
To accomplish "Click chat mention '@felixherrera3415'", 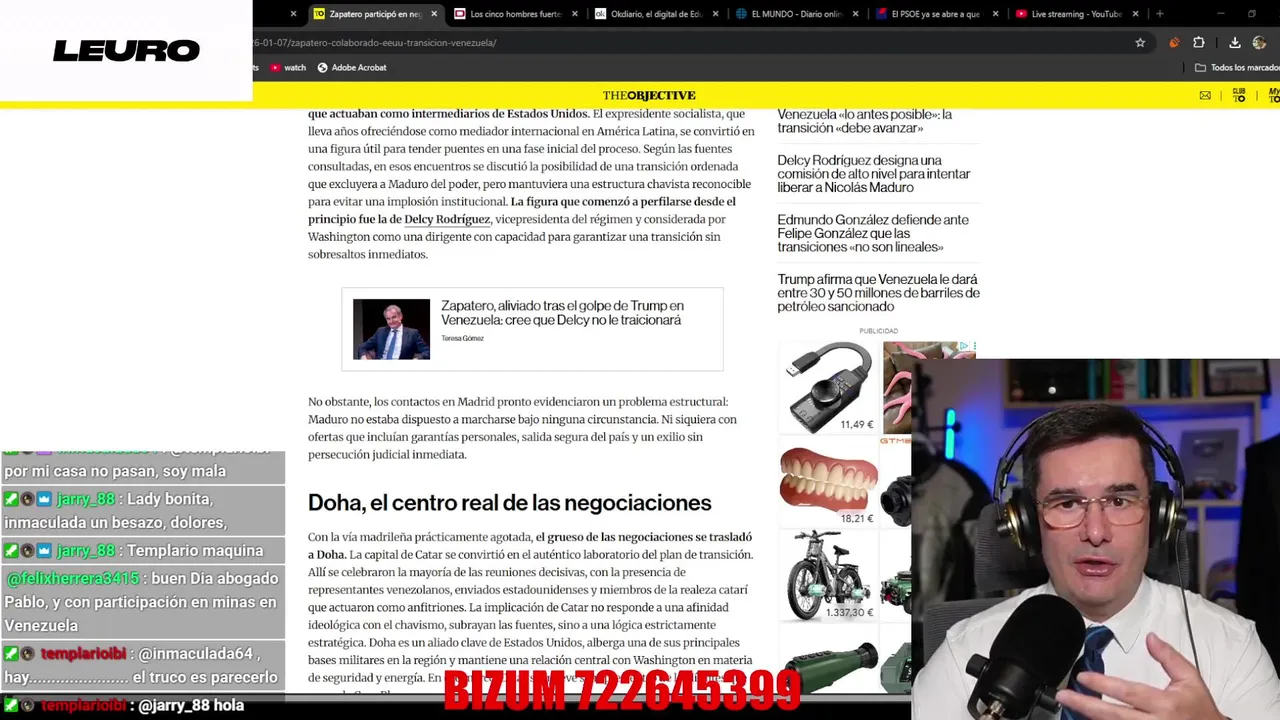I will (71, 579).
